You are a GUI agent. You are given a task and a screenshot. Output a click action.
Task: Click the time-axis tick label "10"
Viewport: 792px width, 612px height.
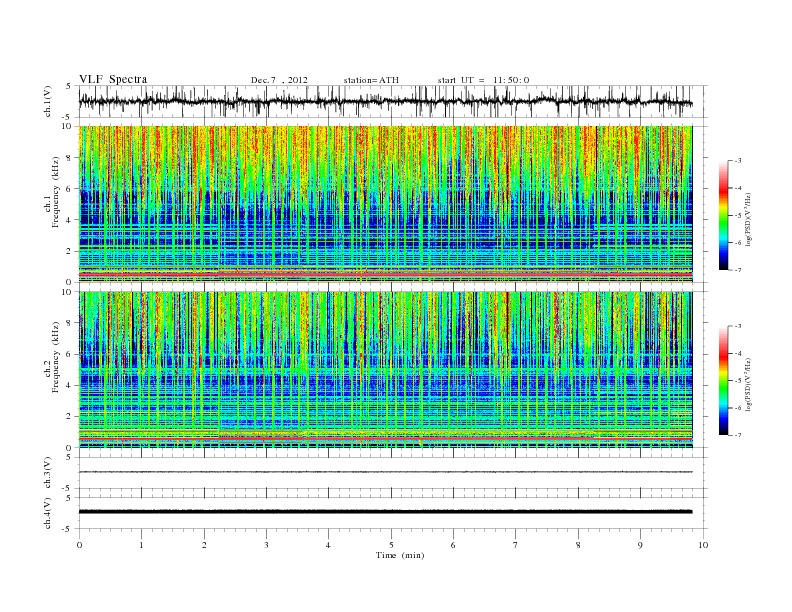(703, 545)
